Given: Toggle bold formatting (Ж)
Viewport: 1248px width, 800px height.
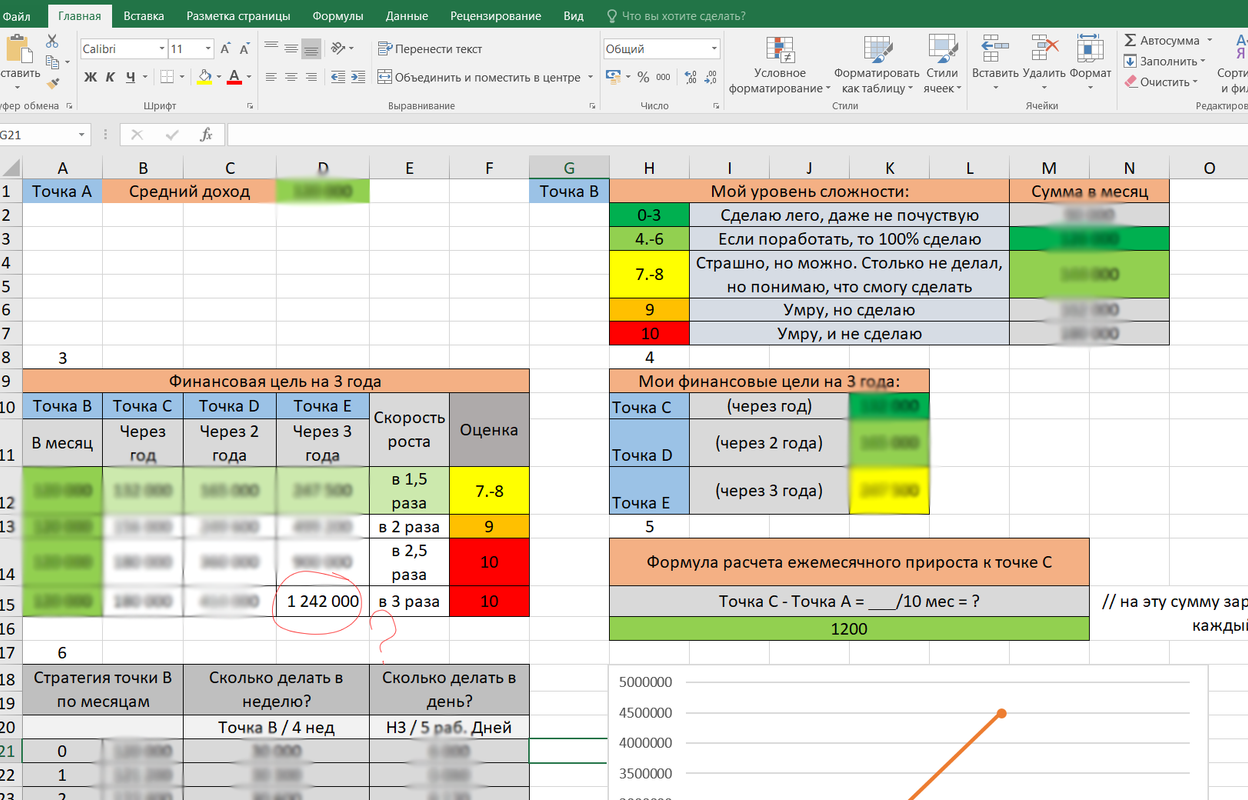Looking at the screenshot, I should click(x=90, y=77).
